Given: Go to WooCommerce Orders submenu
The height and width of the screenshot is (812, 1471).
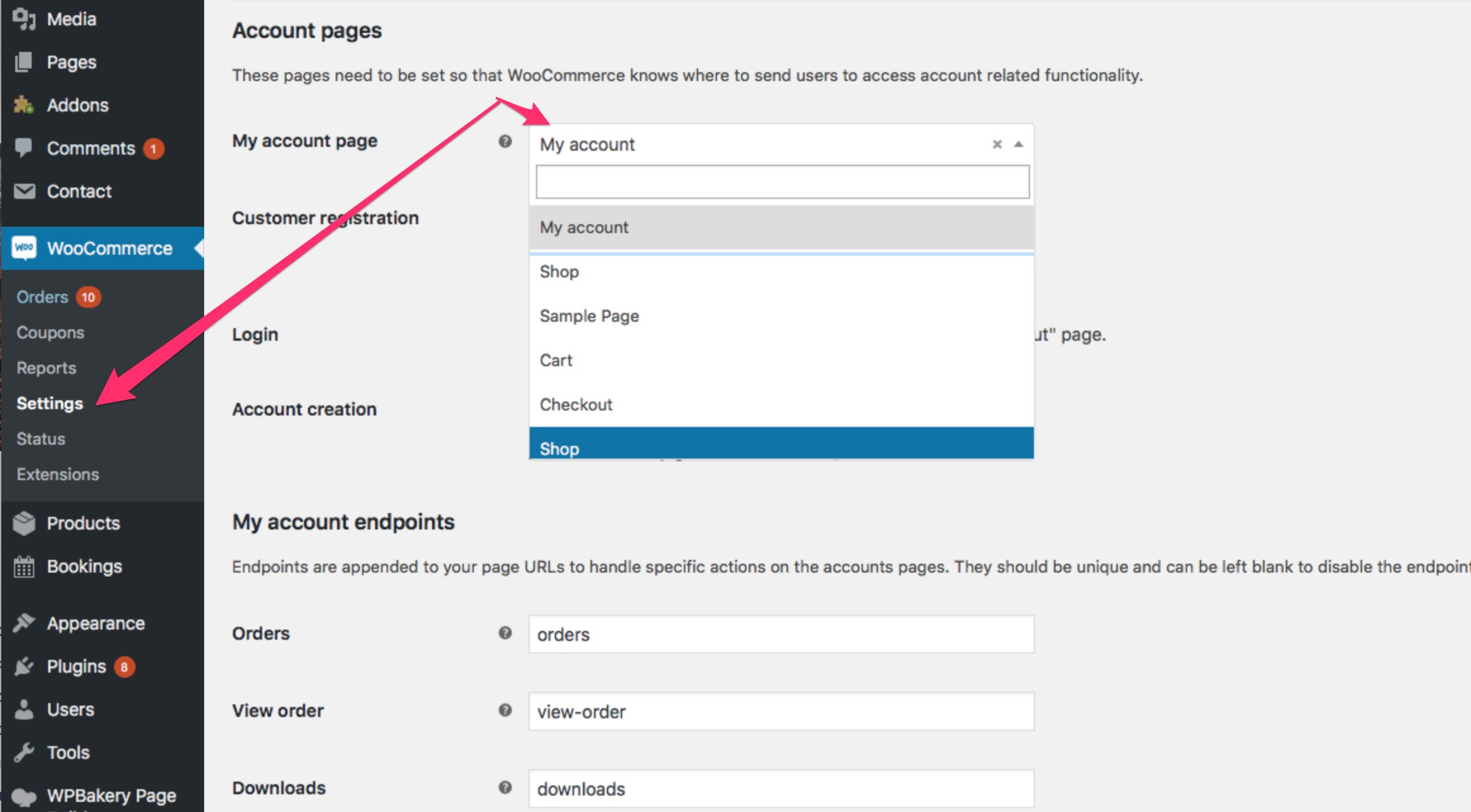Looking at the screenshot, I should [42, 297].
